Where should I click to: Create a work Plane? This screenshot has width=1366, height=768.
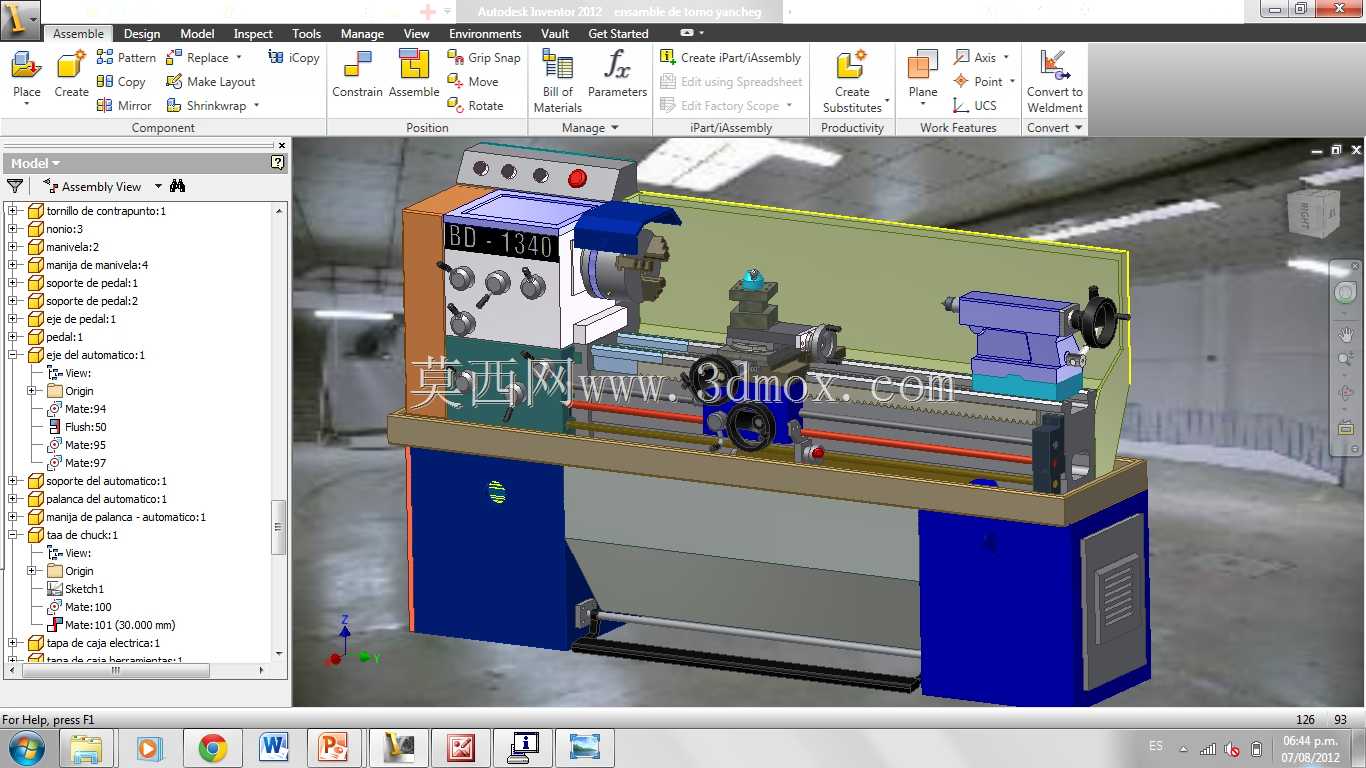923,76
